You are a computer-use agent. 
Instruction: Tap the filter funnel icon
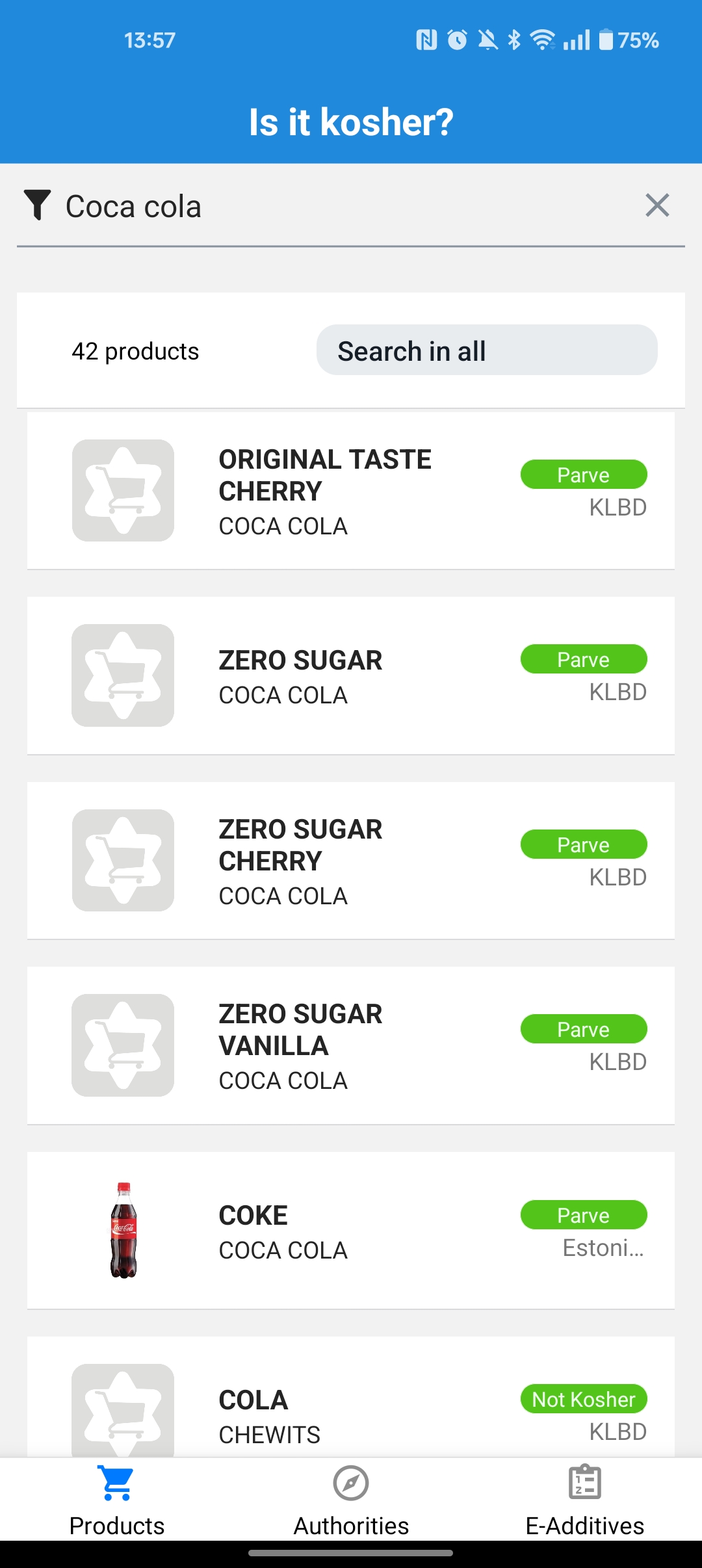37,205
